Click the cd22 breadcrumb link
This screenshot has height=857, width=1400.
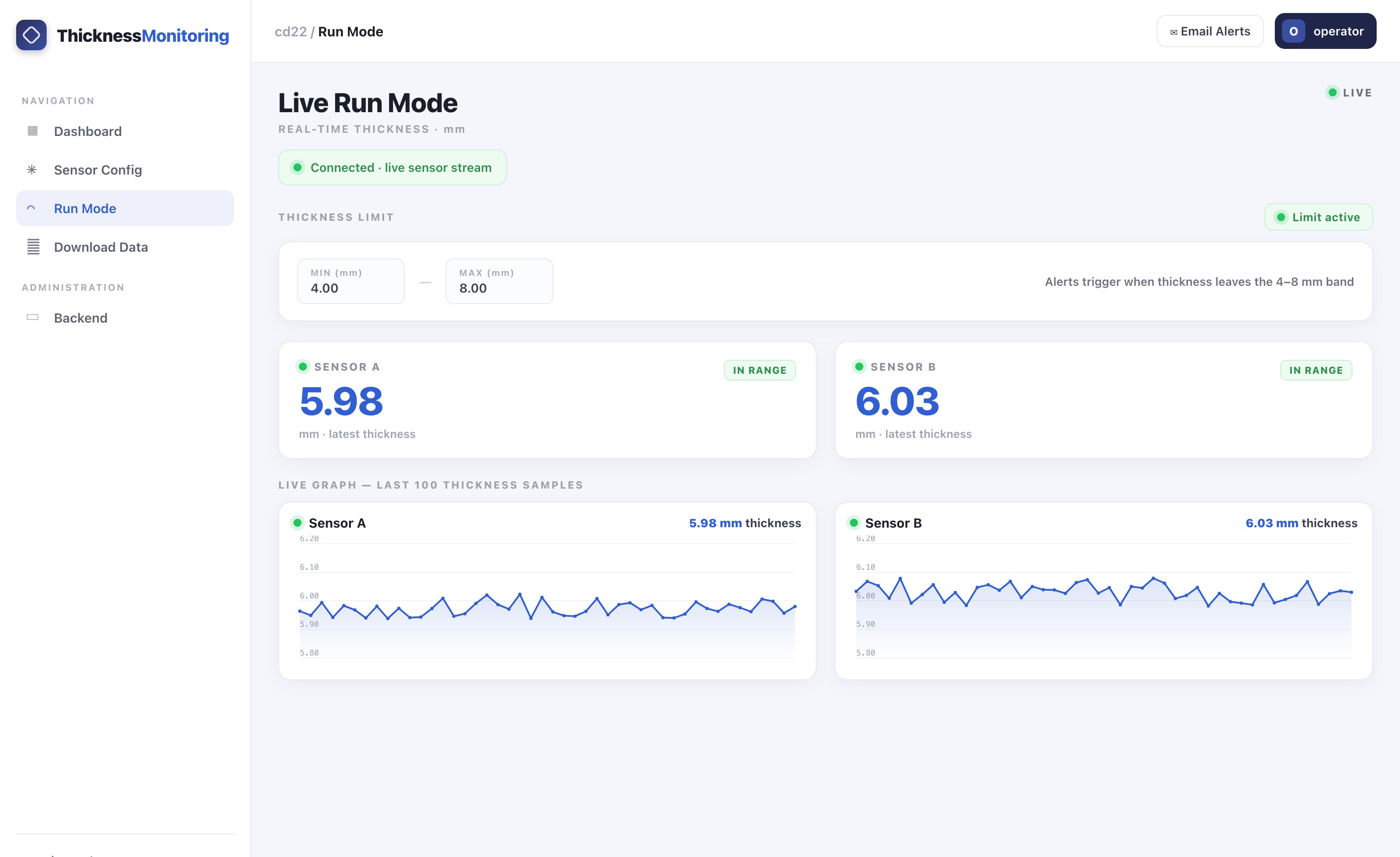pos(290,32)
